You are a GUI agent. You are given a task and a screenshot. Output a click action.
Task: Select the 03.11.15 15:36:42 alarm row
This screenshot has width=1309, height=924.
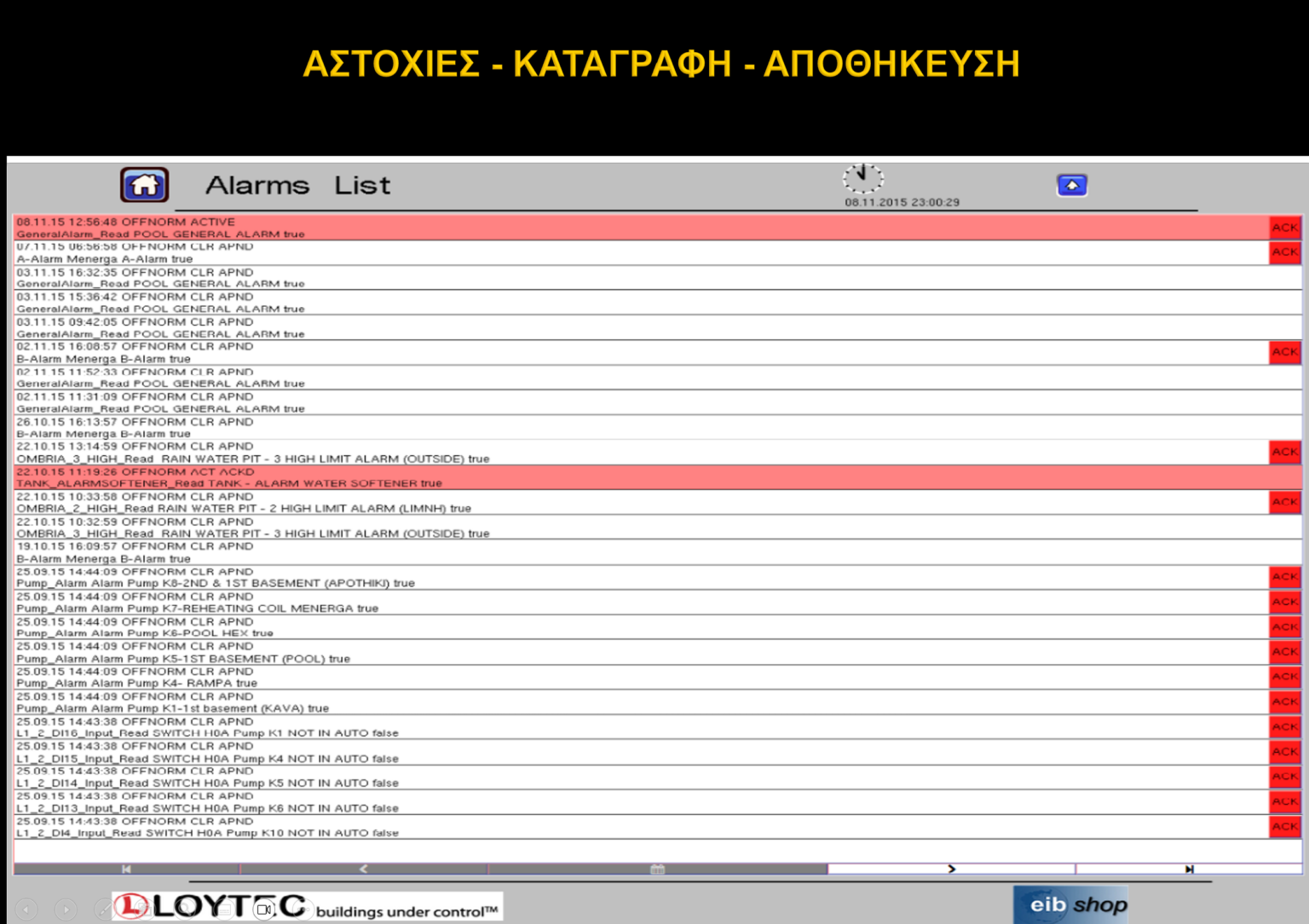point(658,303)
